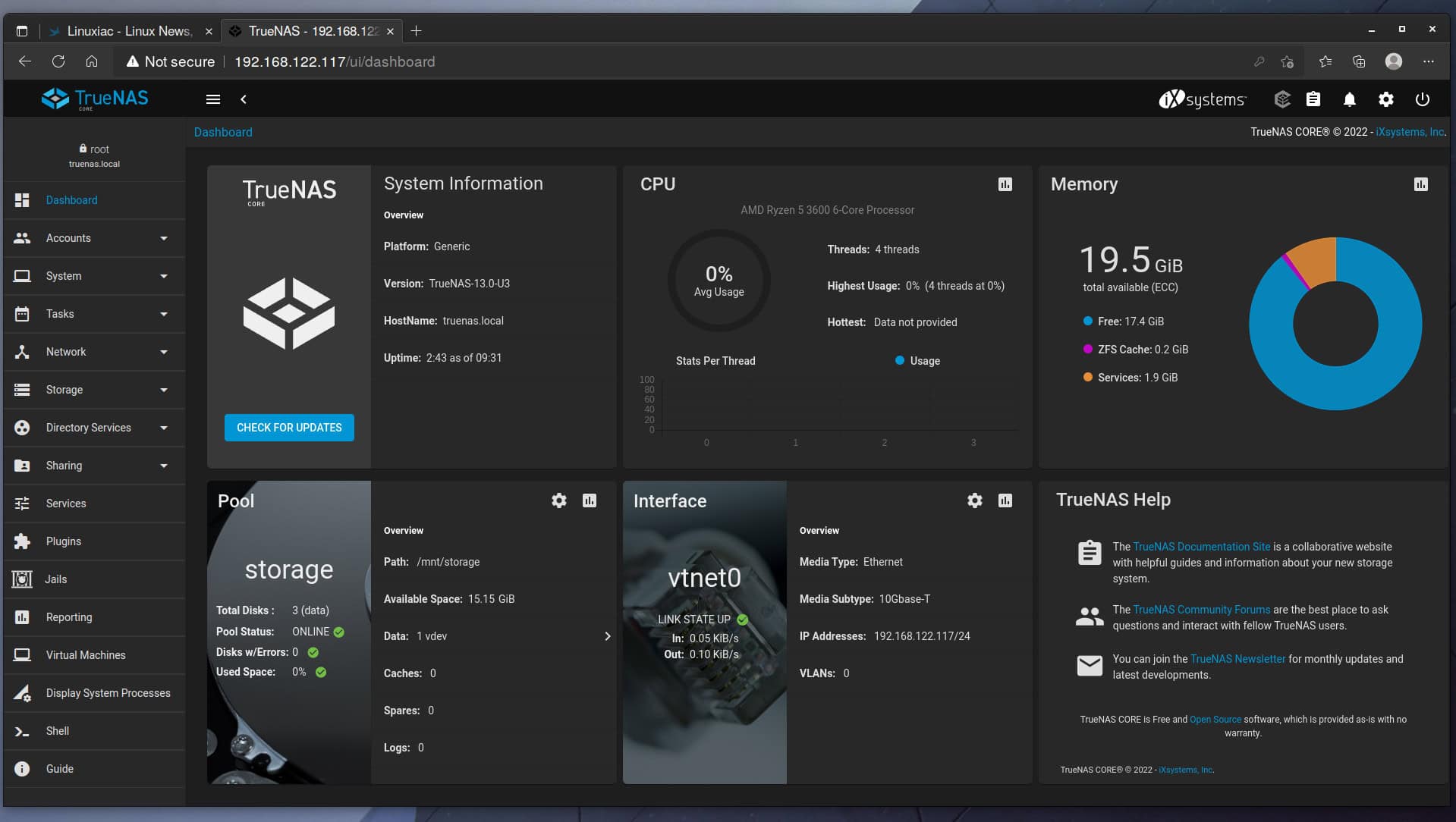Open the Alerts notification bell
Image resolution: width=1456 pixels, height=822 pixels.
1350,99
